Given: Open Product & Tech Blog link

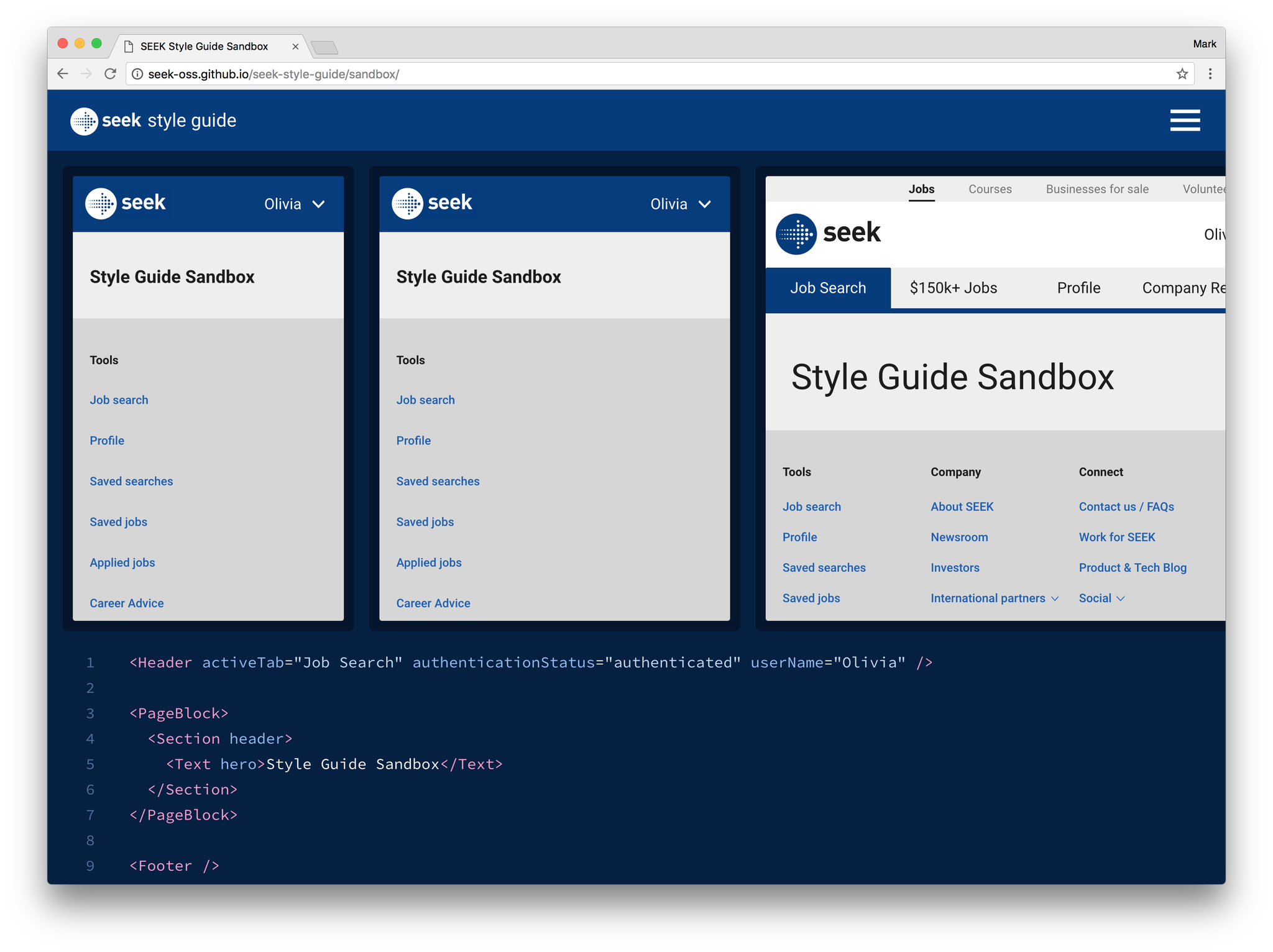Looking at the screenshot, I should pos(1133,568).
